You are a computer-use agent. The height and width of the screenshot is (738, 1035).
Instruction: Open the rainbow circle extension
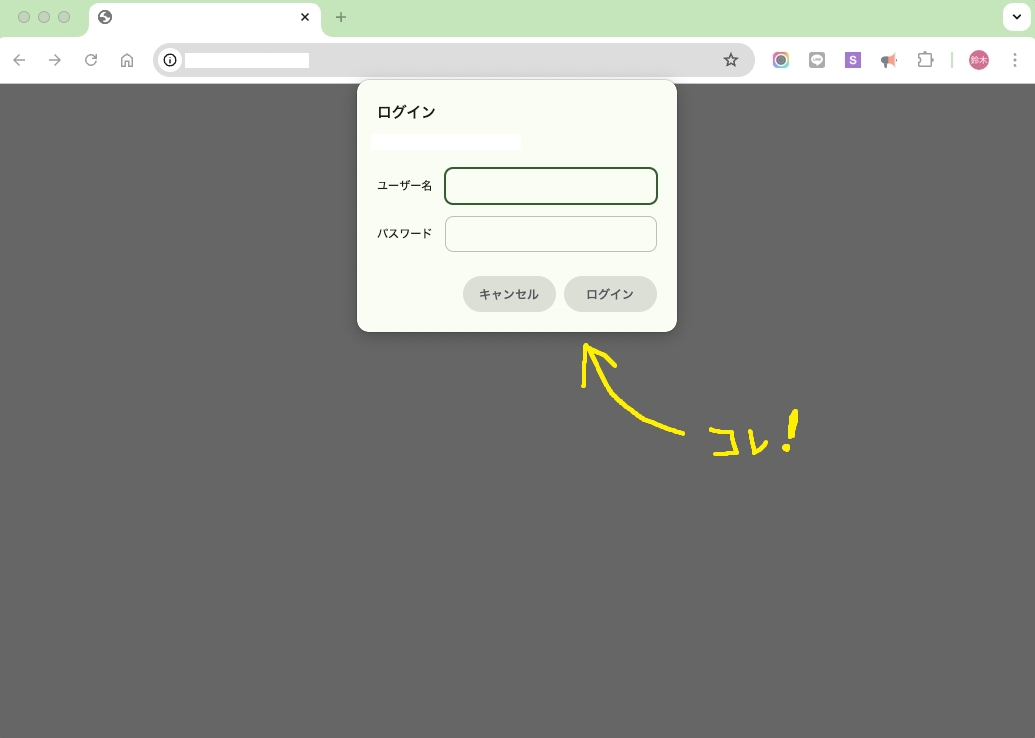tap(781, 60)
